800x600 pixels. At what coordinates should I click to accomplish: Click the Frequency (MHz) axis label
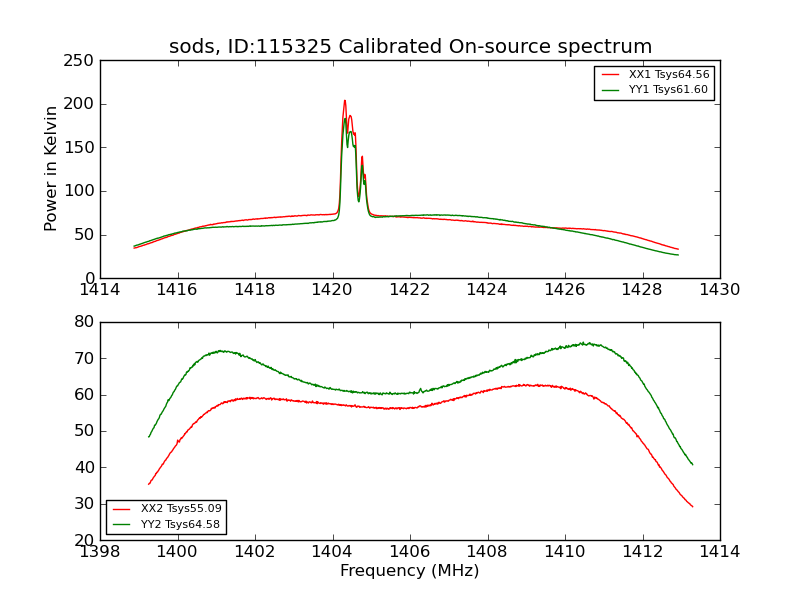pyautogui.click(x=410, y=570)
